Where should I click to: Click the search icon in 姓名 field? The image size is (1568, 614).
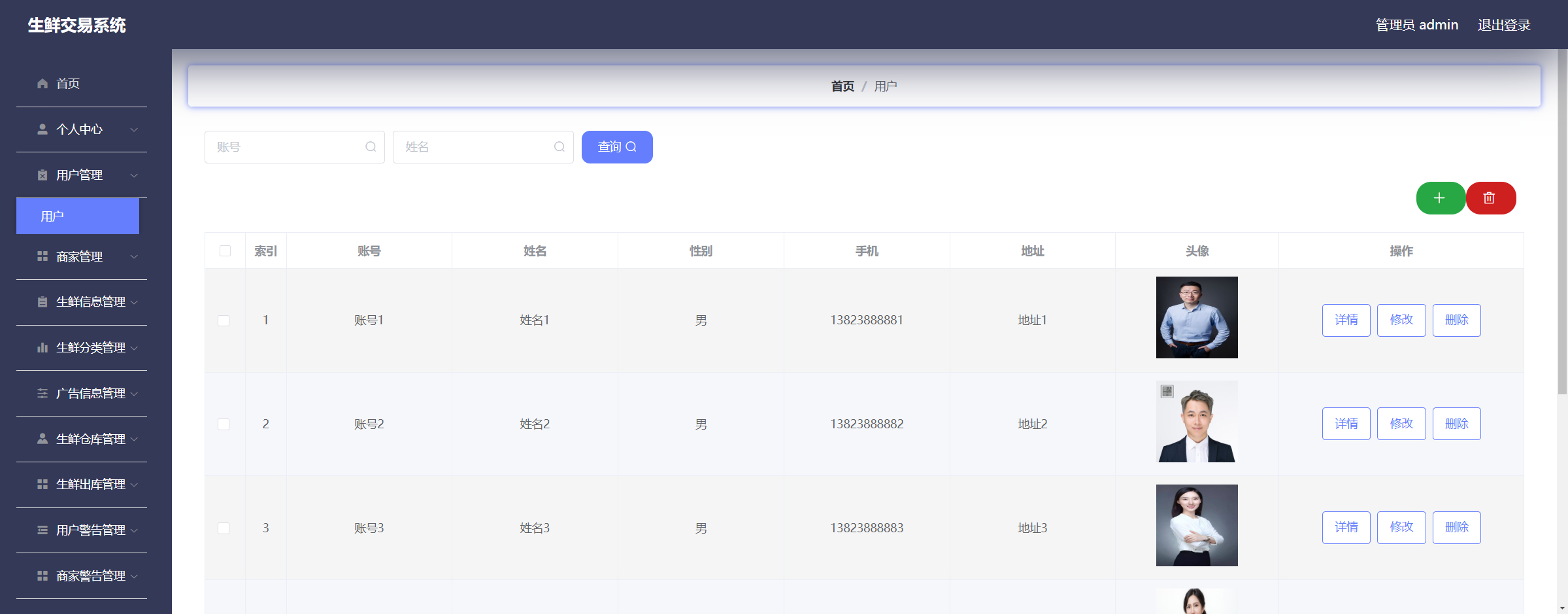click(x=559, y=147)
